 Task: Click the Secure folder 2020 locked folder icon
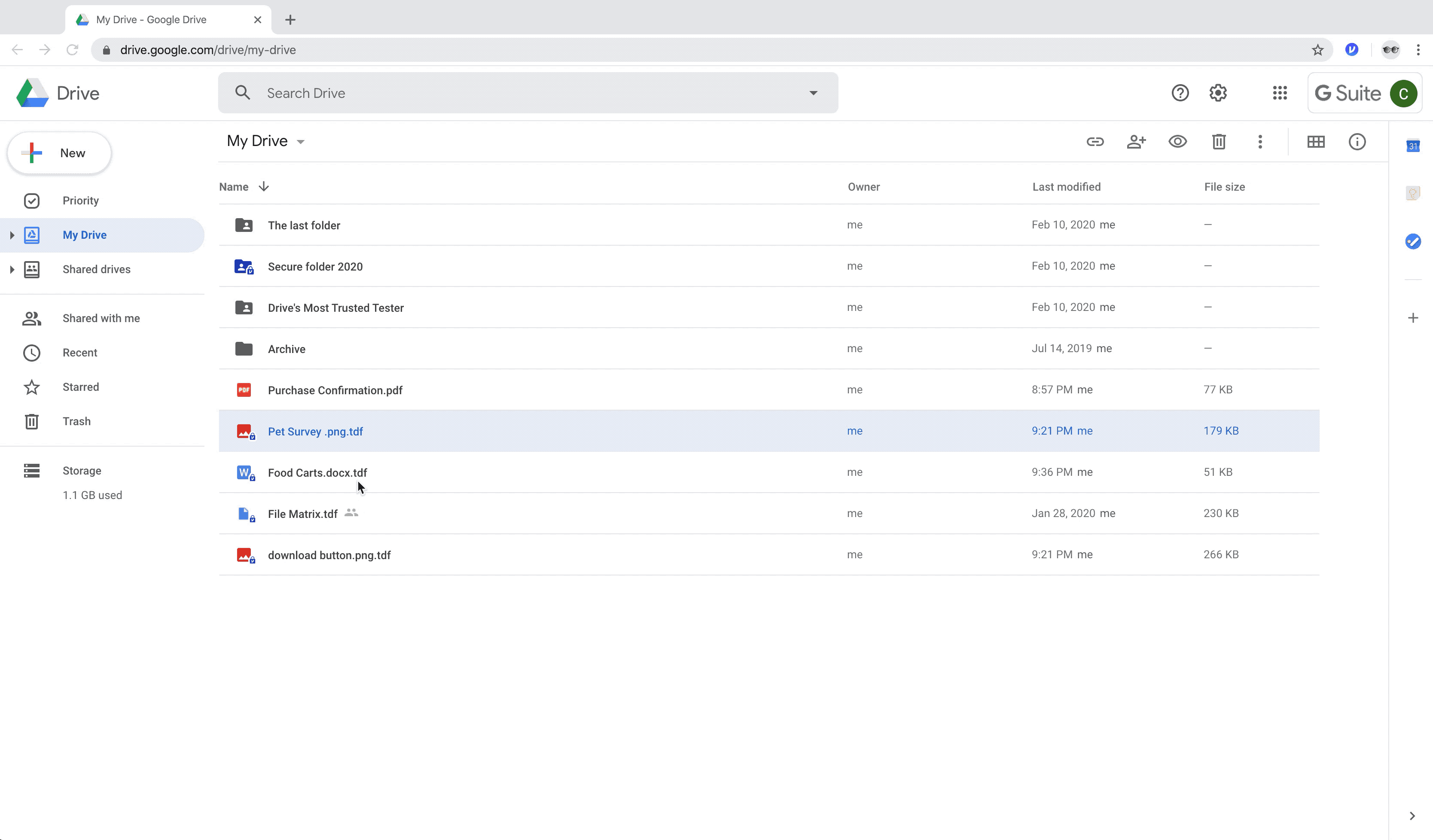coord(244,267)
